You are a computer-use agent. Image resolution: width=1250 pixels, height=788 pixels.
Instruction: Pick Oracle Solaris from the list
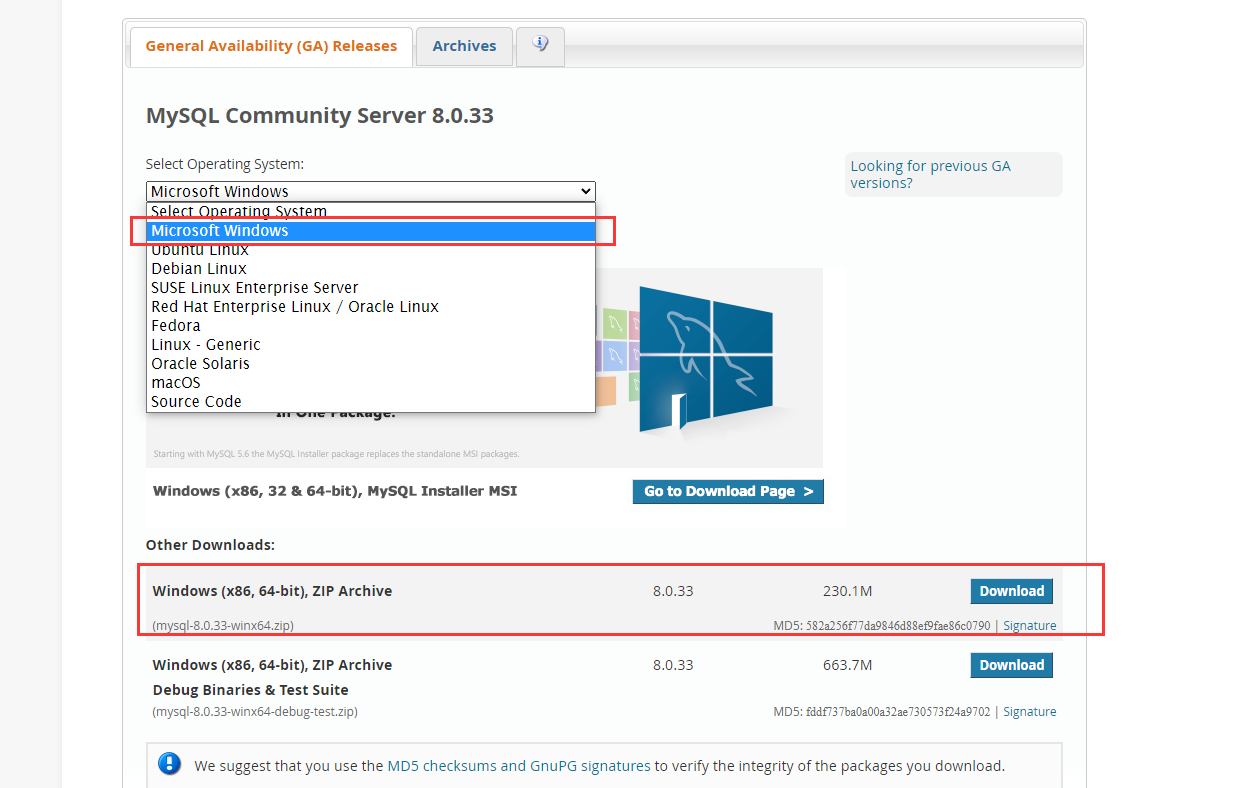[371, 364]
